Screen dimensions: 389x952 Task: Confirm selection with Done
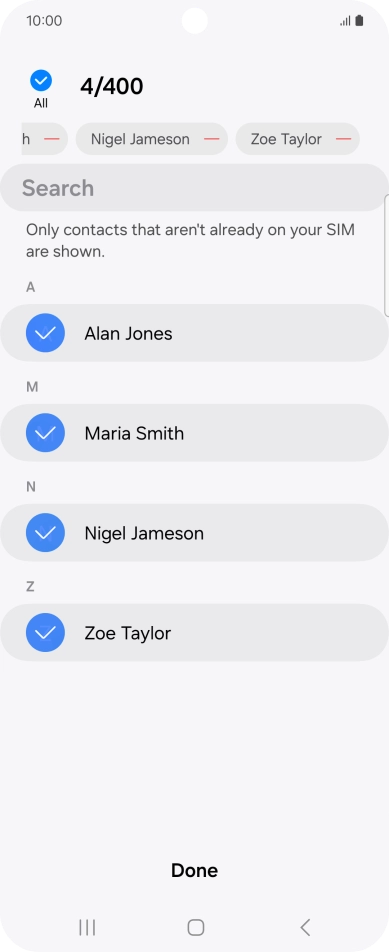tap(194, 870)
